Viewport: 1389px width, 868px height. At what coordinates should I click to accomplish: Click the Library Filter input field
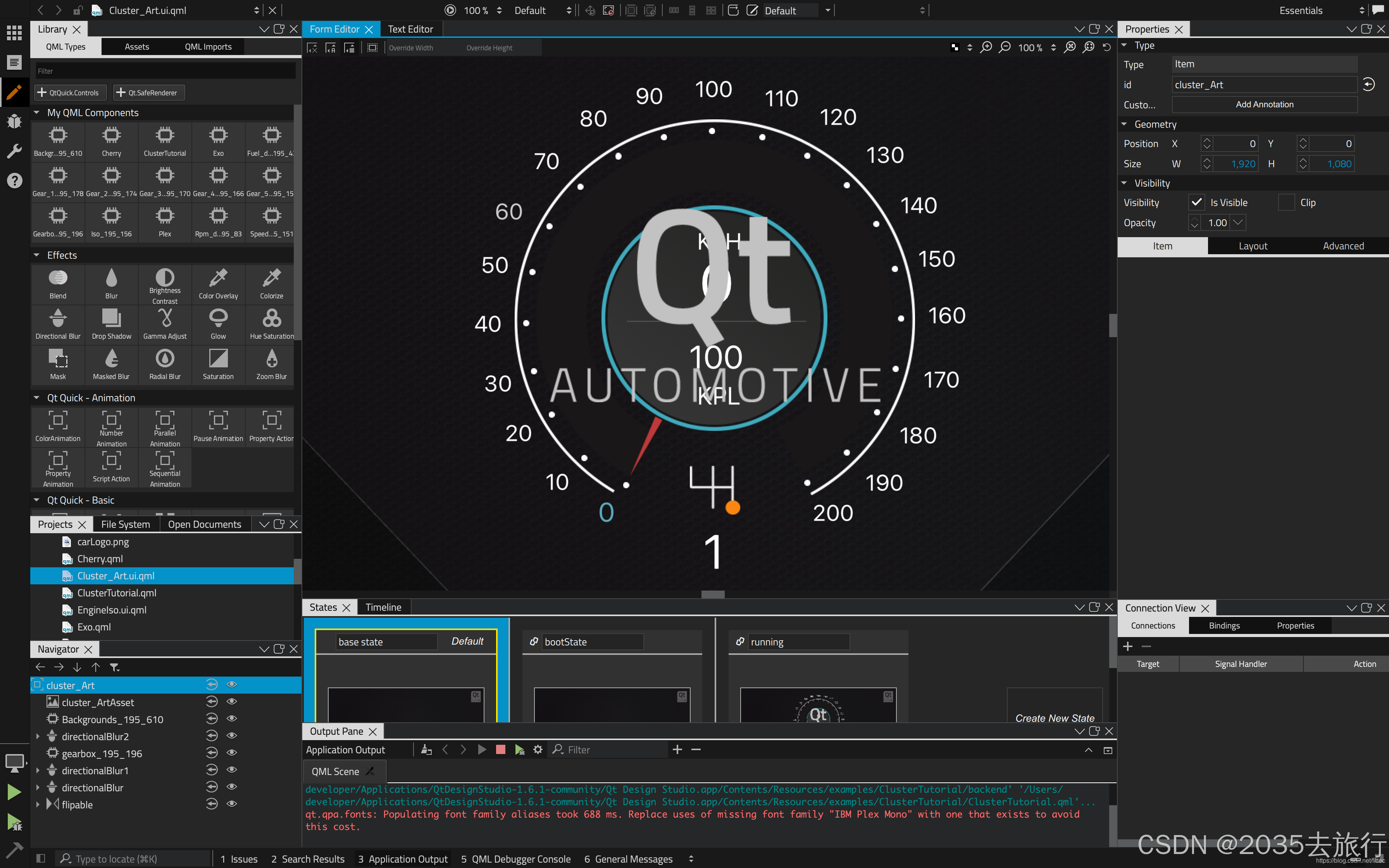click(165, 71)
